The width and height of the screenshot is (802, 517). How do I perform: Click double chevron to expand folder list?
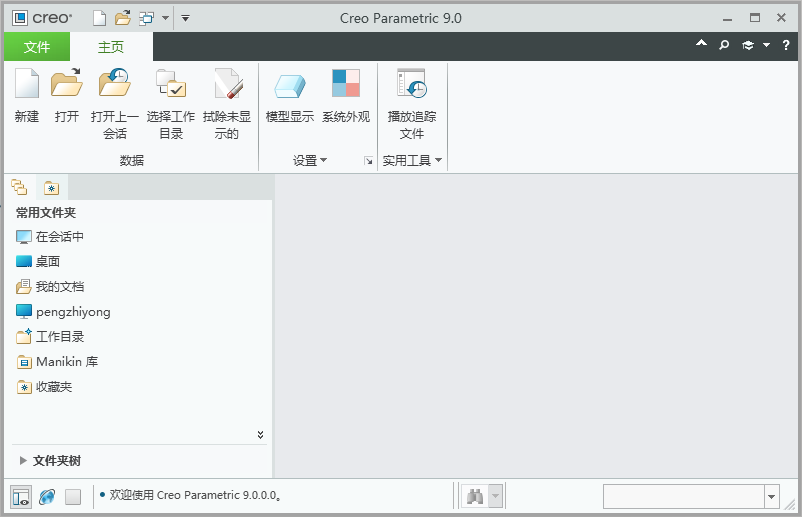(x=260, y=435)
